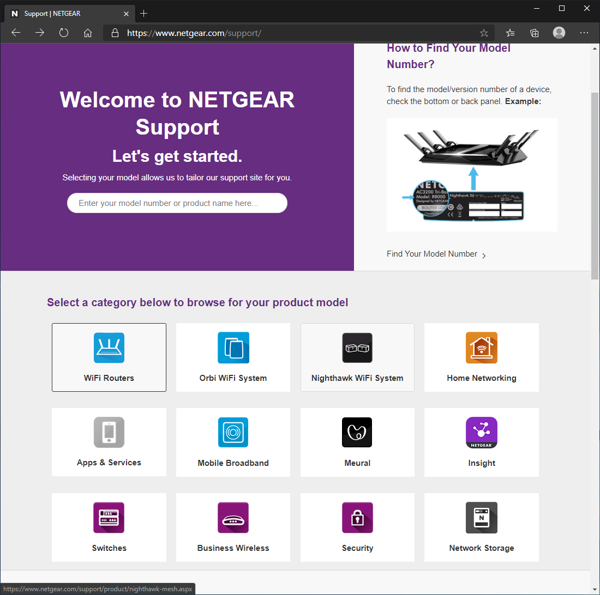
Task: Open the user profile avatar
Action: click(x=559, y=33)
